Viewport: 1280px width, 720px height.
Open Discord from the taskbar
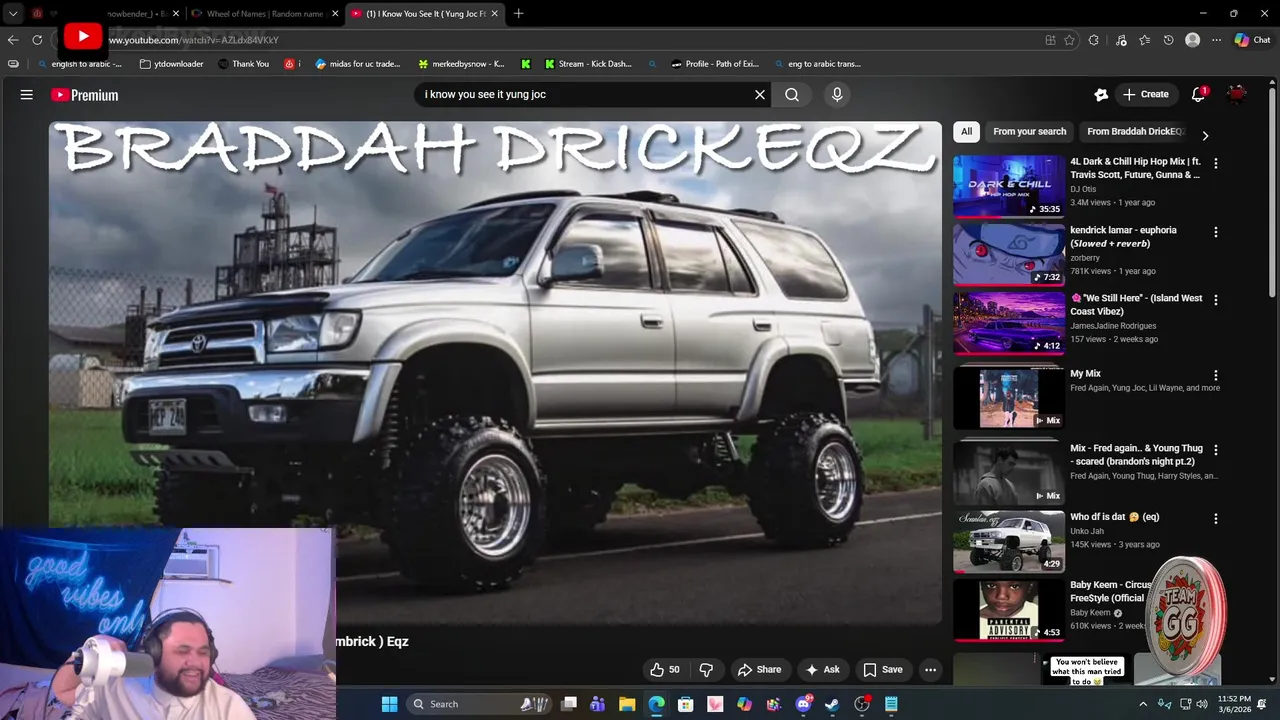[x=803, y=704]
